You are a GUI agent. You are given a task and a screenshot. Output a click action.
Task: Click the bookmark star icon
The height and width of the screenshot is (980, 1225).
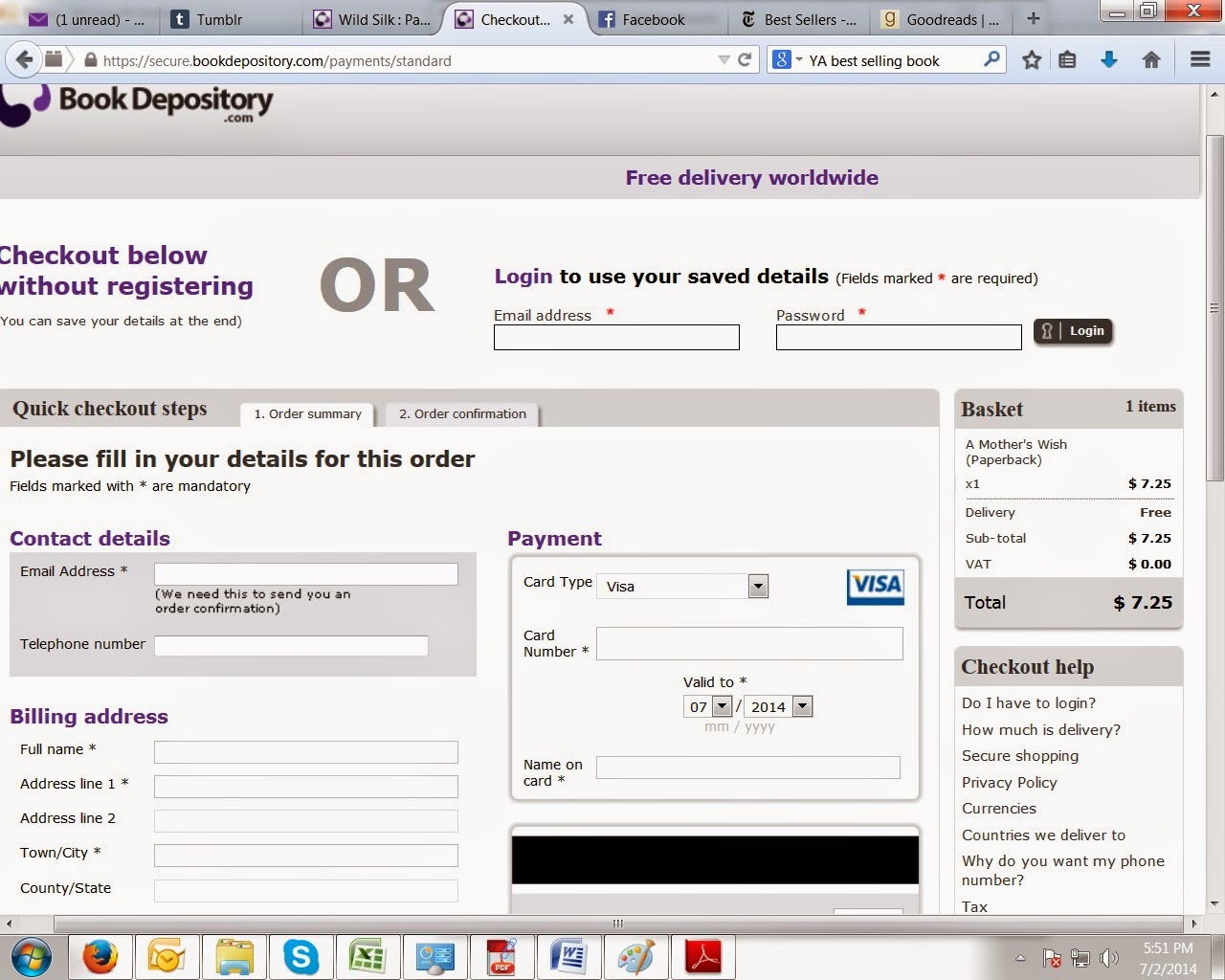[1031, 60]
